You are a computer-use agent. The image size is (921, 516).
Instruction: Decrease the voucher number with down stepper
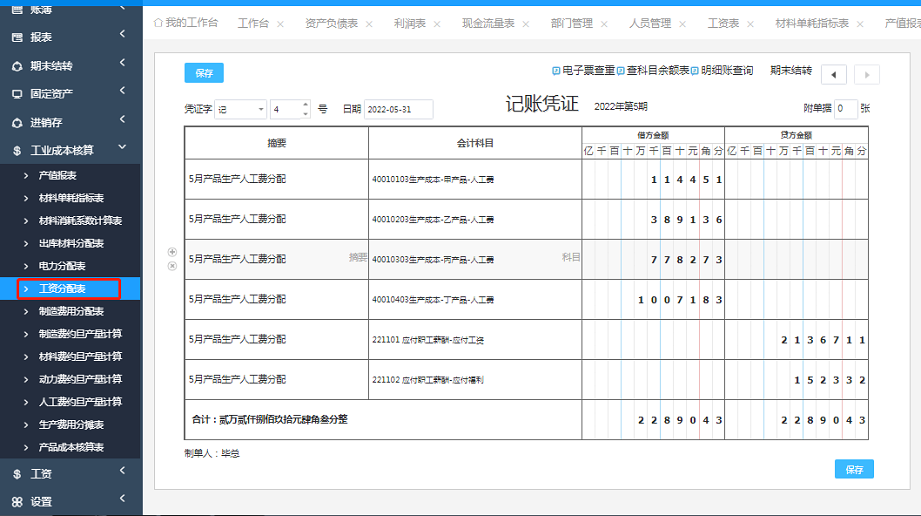click(x=305, y=113)
